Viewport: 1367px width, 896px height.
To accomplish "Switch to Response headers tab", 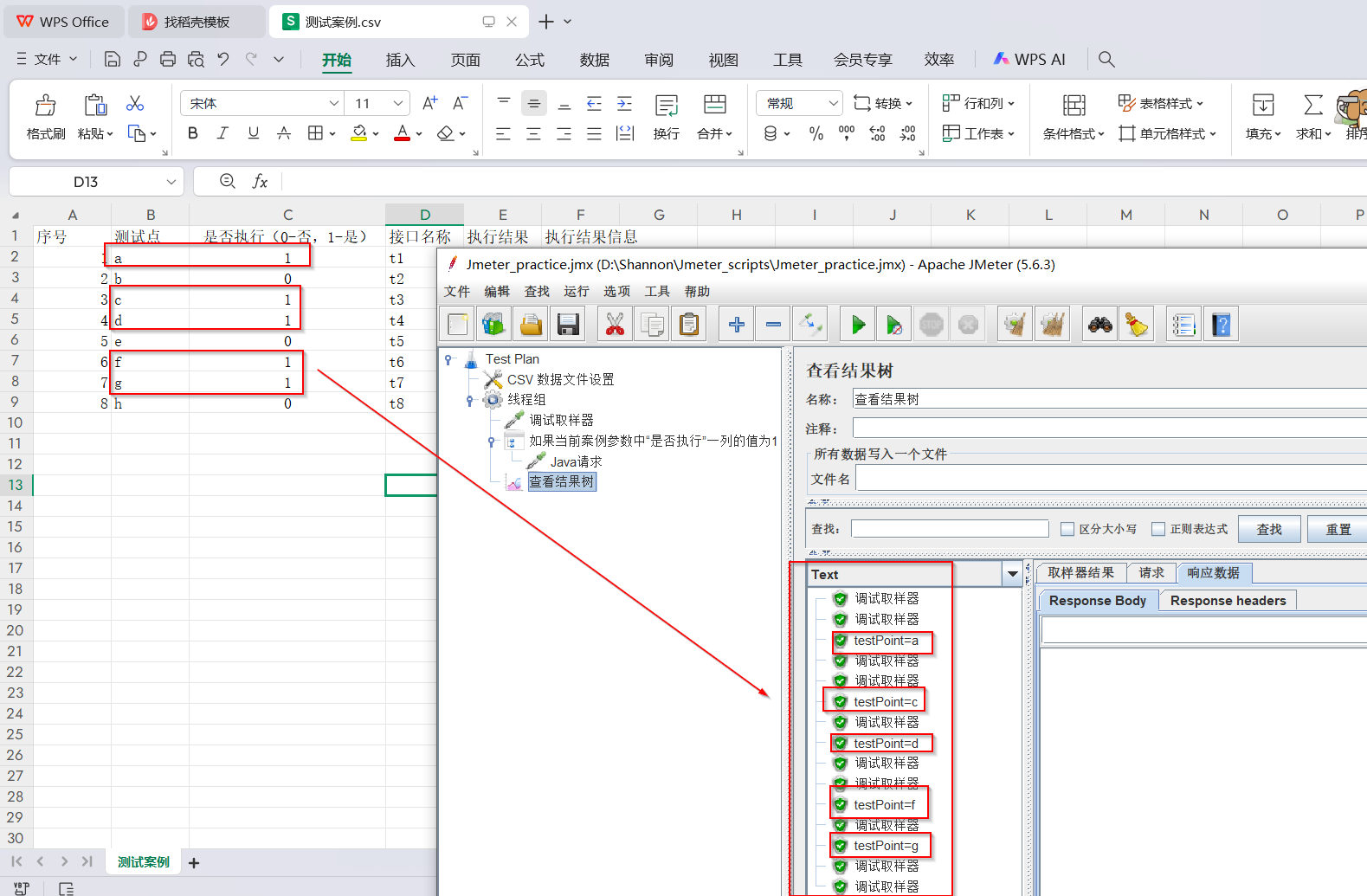I will tap(1228, 601).
